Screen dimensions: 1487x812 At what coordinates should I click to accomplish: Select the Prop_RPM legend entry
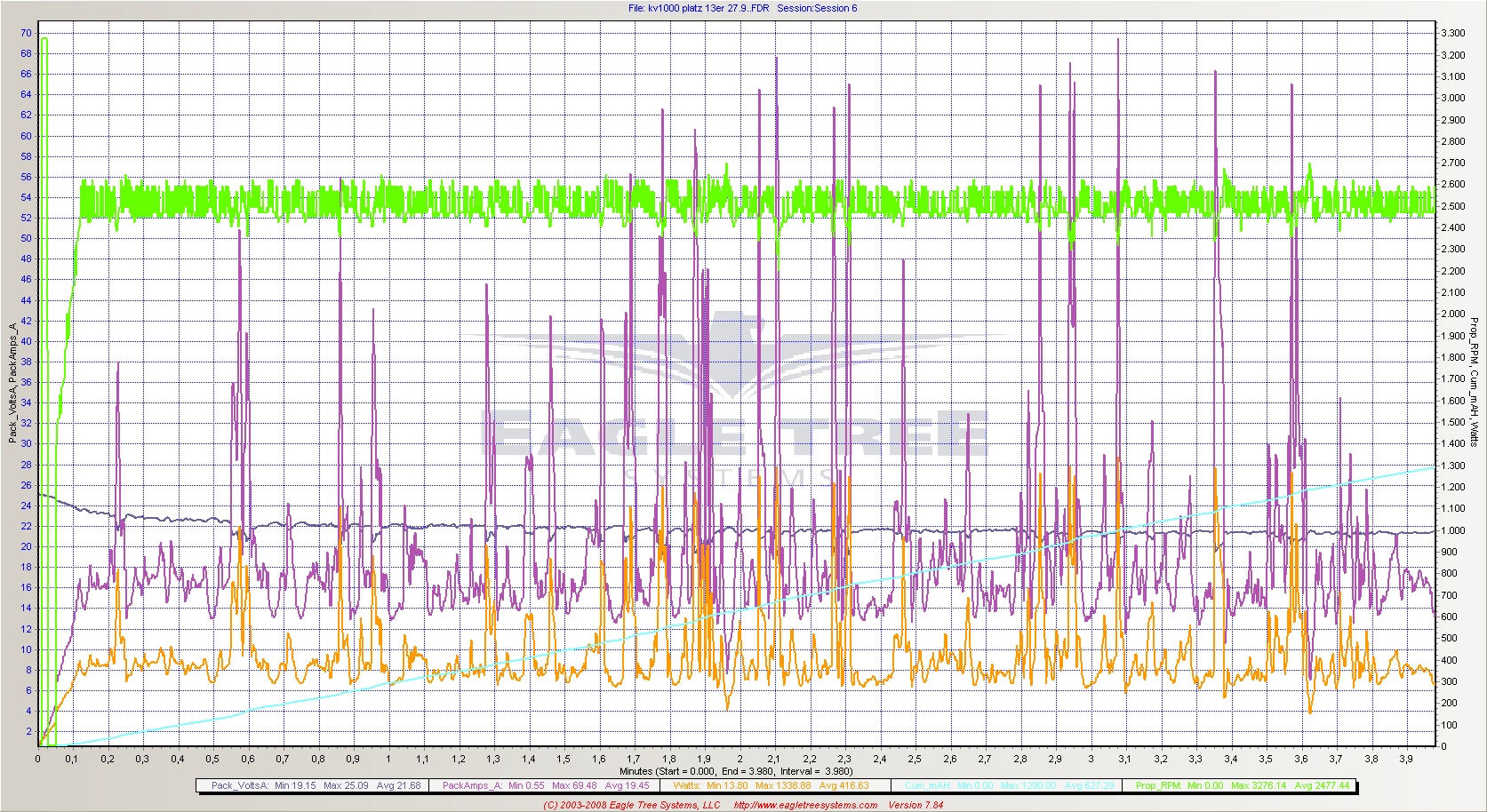[x=1241, y=785]
